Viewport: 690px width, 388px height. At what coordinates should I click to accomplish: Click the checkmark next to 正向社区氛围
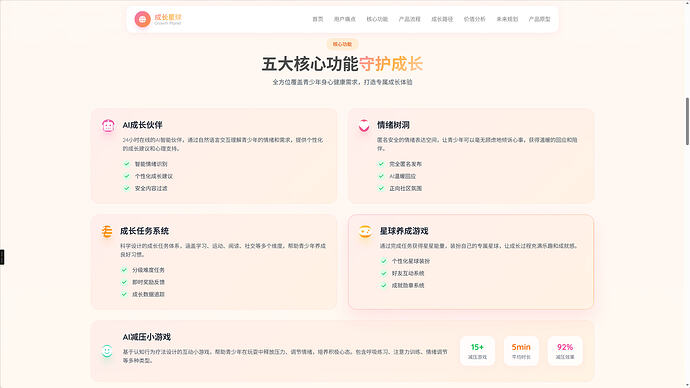(x=381, y=188)
